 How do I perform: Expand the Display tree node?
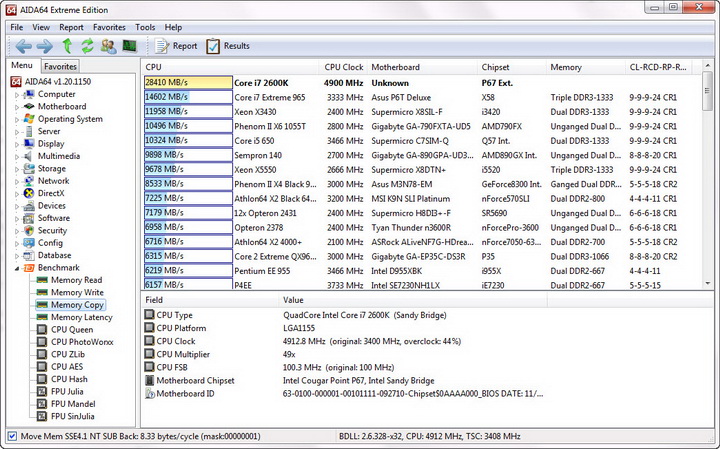click(x=17, y=145)
